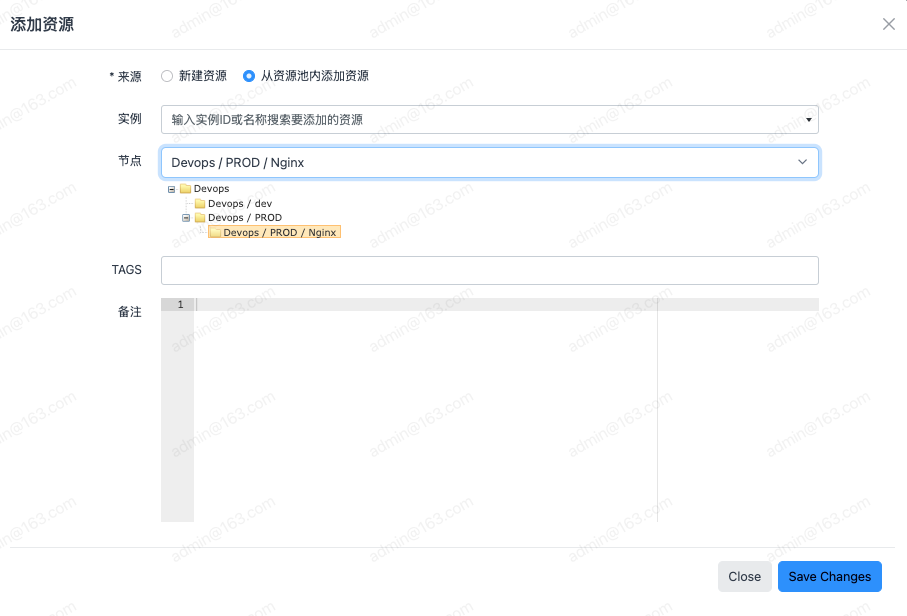Click the chevron in the 节点 field
907x616 pixels.
pos(802,162)
